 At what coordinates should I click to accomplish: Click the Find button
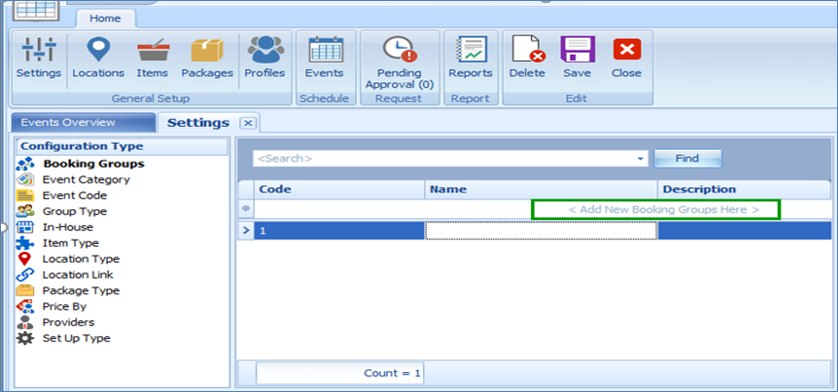click(x=687, y=158)
